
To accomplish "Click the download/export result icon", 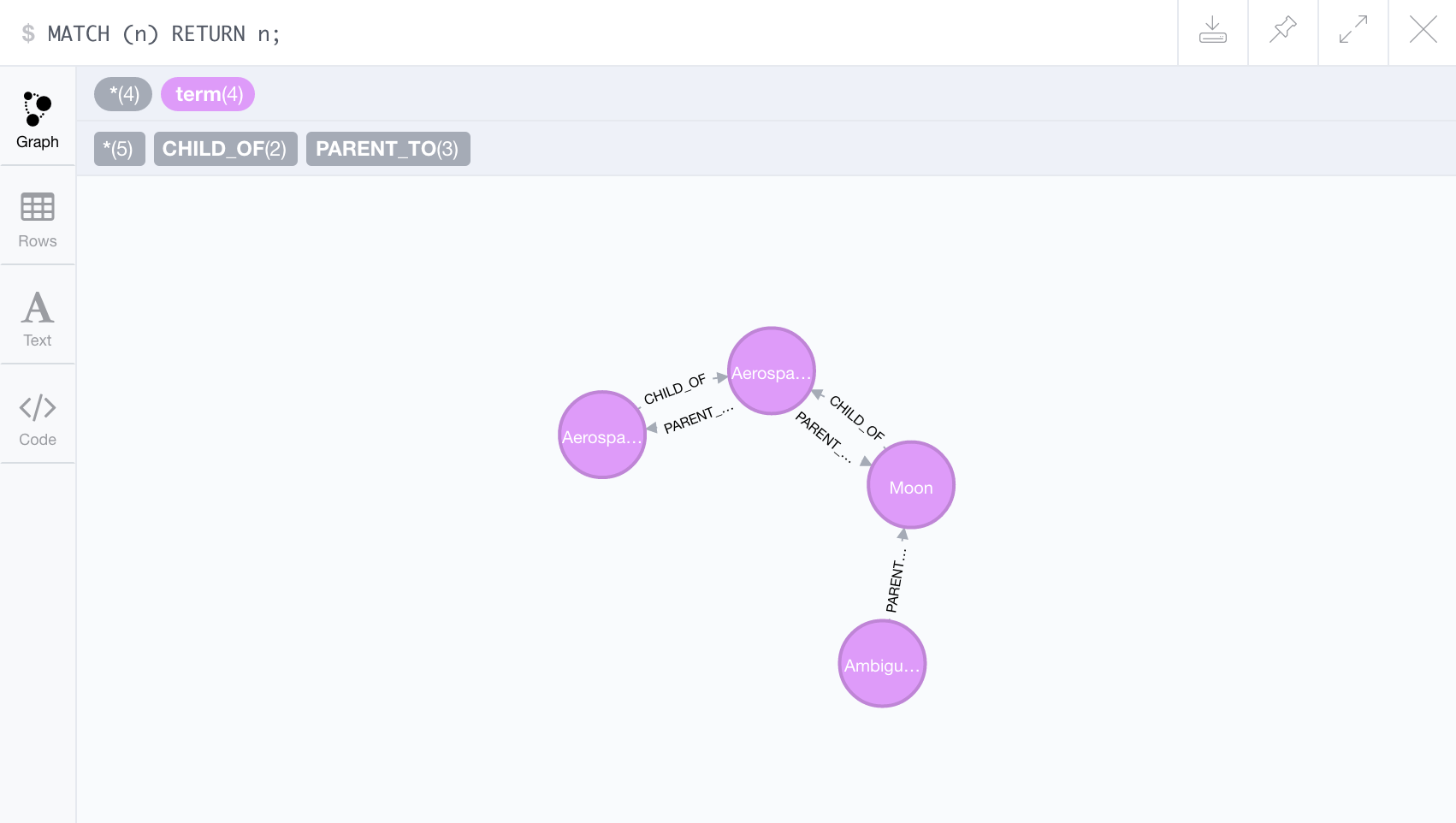I will (x=1212, y=32).
